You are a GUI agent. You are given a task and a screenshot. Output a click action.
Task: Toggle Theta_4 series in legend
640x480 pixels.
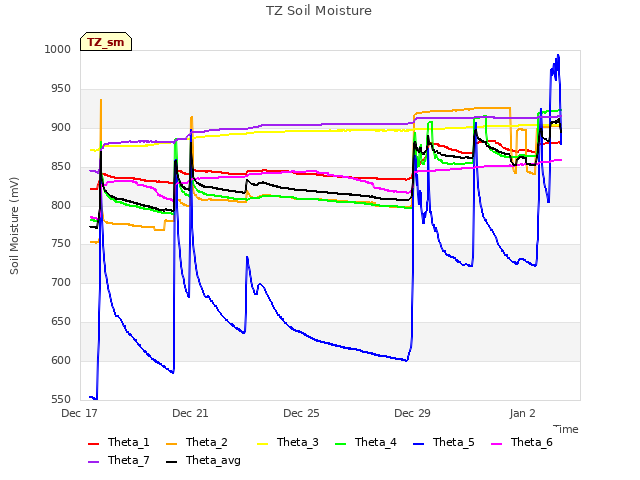click(366, 442)
